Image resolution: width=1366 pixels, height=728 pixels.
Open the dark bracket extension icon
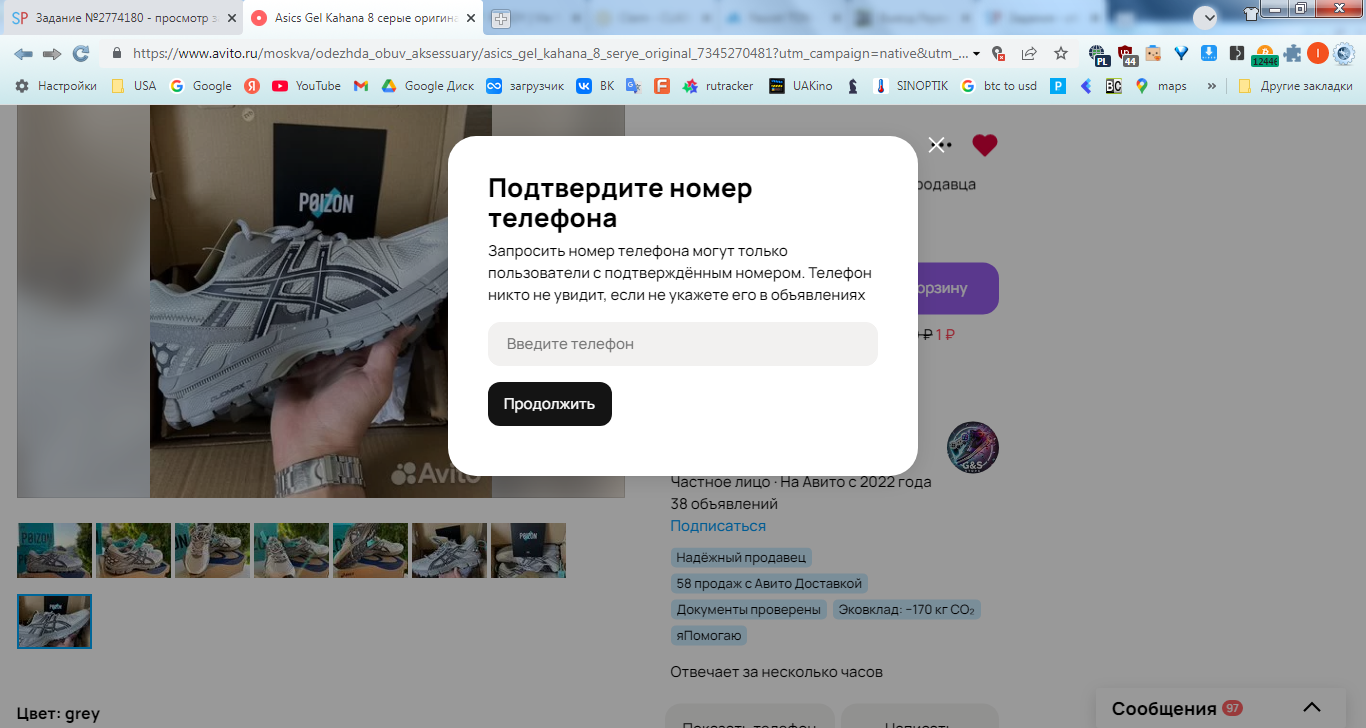(x=1236, y=54)
